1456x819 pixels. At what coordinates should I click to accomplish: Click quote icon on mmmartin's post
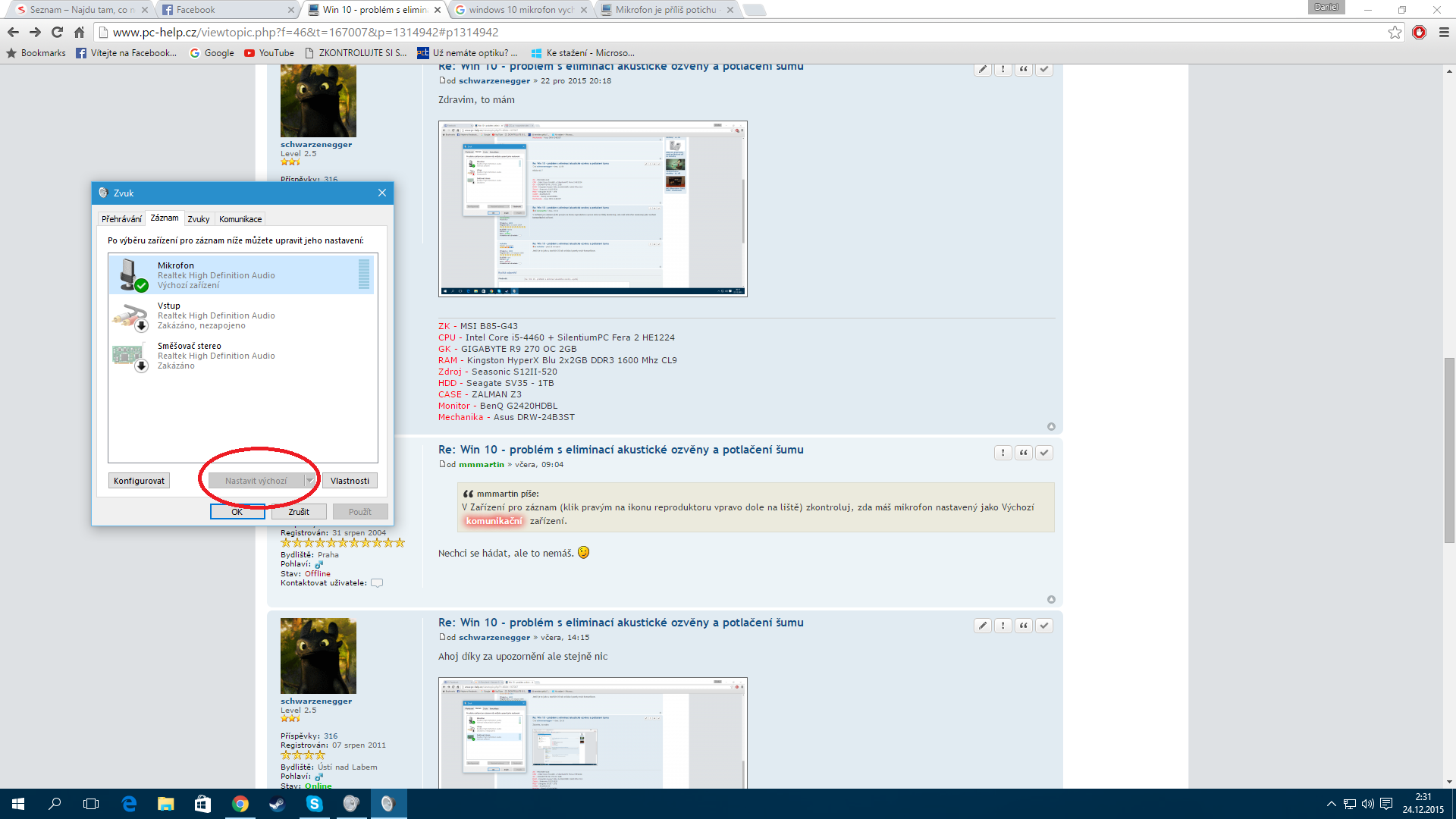click(x=1024, y=453)
